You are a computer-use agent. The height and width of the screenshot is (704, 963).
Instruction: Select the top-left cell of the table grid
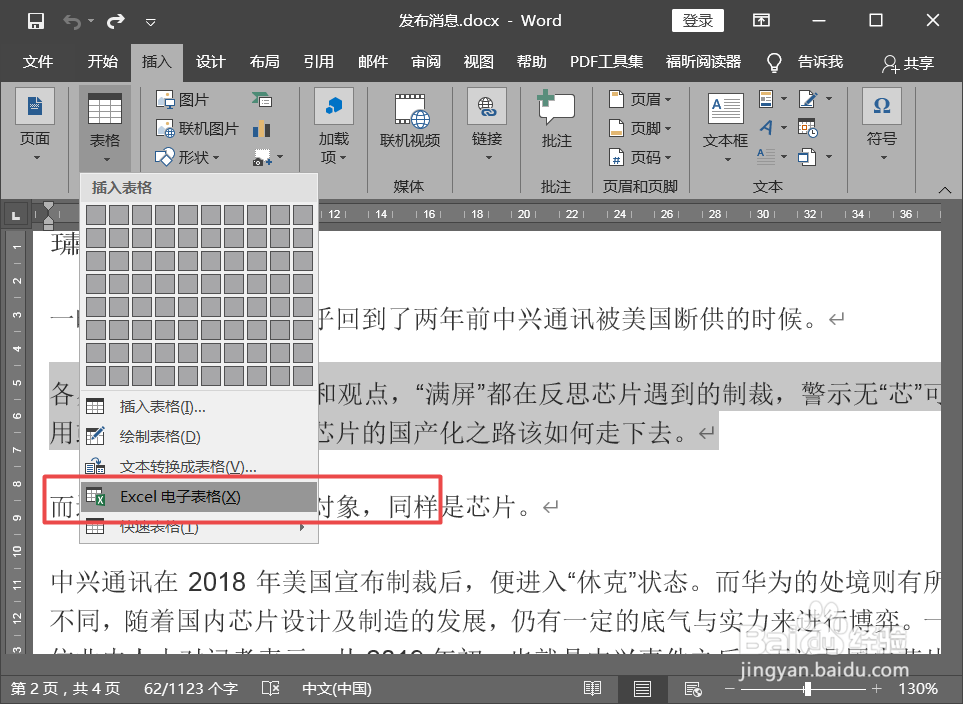pyautogui.click(x=96, y=215)
